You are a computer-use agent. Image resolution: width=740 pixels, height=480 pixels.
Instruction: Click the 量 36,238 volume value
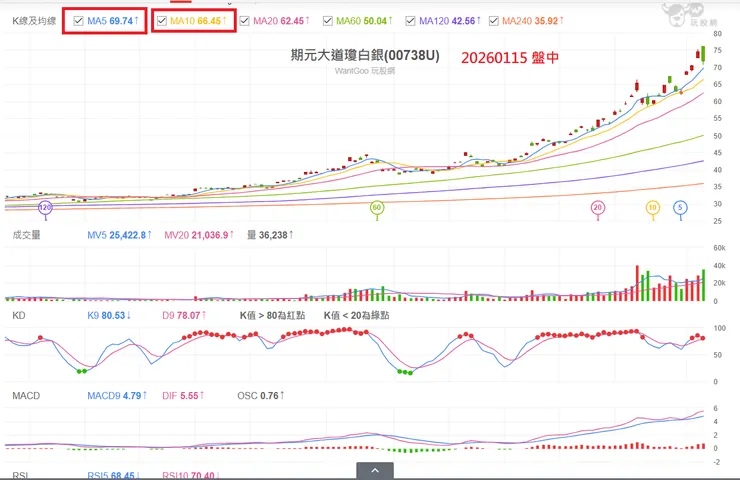coord(270,235)
